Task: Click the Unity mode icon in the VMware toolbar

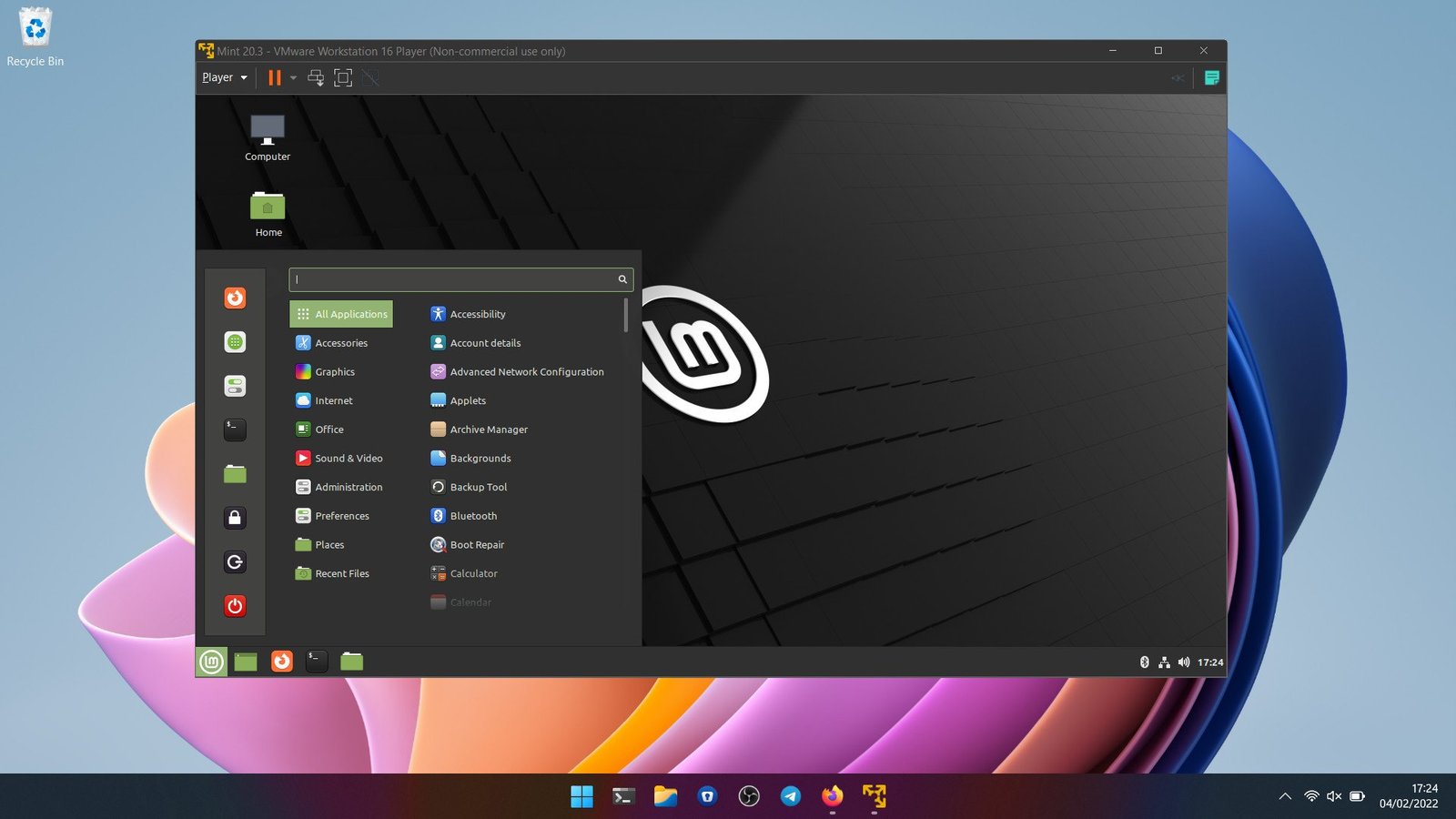Action: coord(370,78)
